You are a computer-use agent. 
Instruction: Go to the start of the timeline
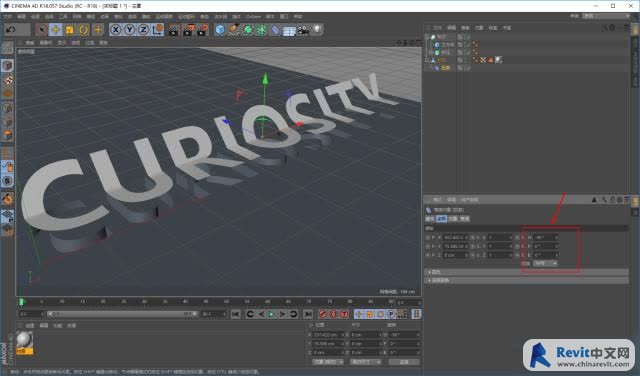pos(236,314)
